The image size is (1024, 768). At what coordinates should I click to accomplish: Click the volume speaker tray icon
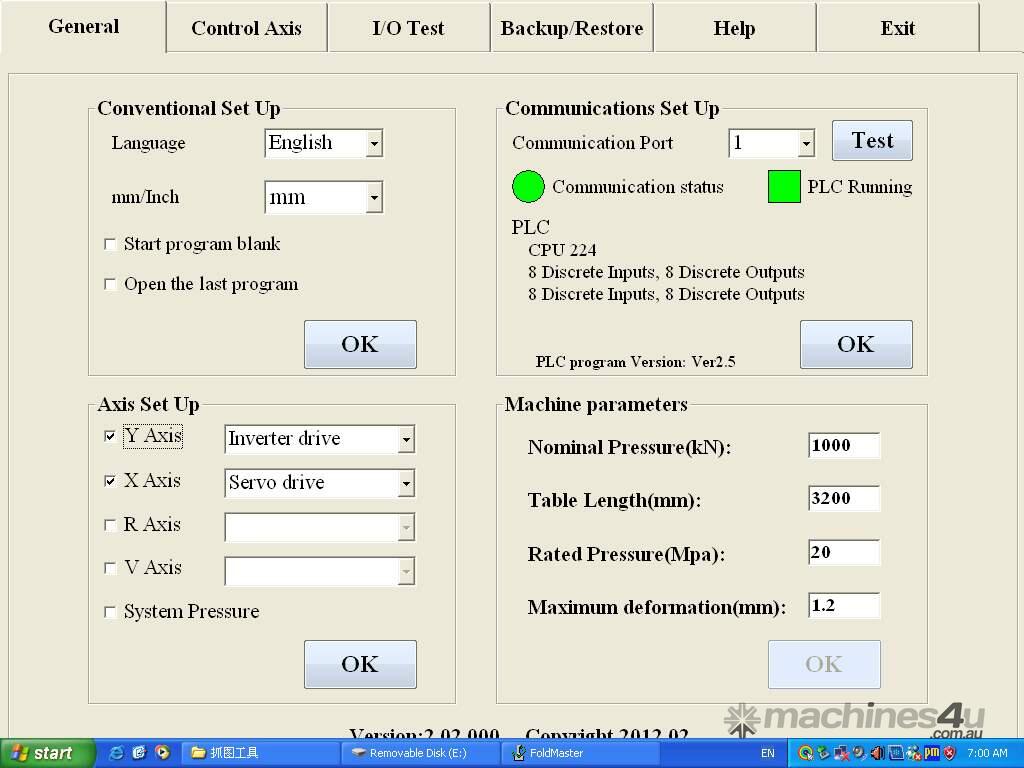877,753
